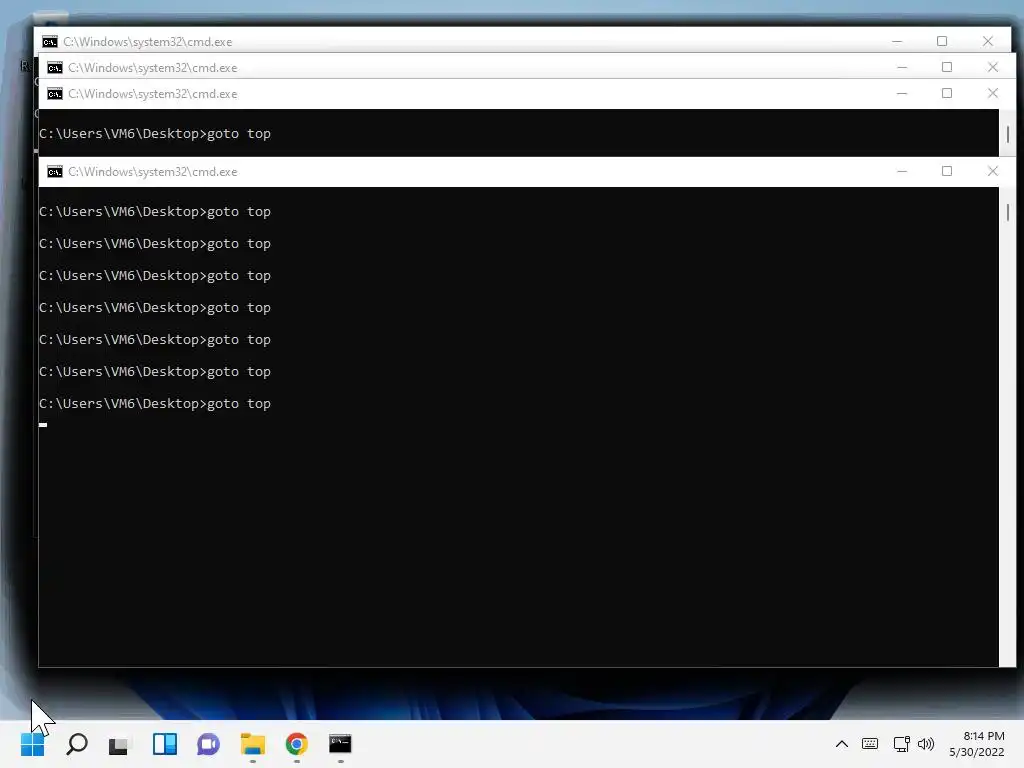This screenshot has width=1024, height=768.
Task: Maximize the rearmost cmd.exe window
Action: [942, 41]
